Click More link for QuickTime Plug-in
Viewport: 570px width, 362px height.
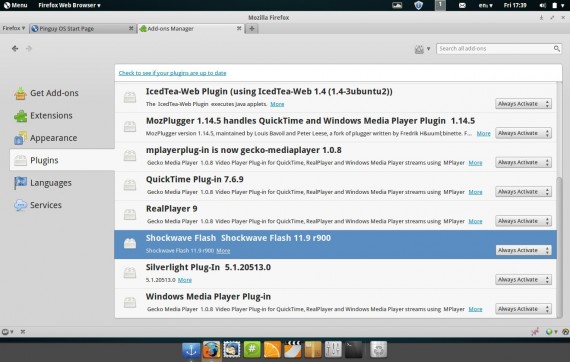[475, 192]
